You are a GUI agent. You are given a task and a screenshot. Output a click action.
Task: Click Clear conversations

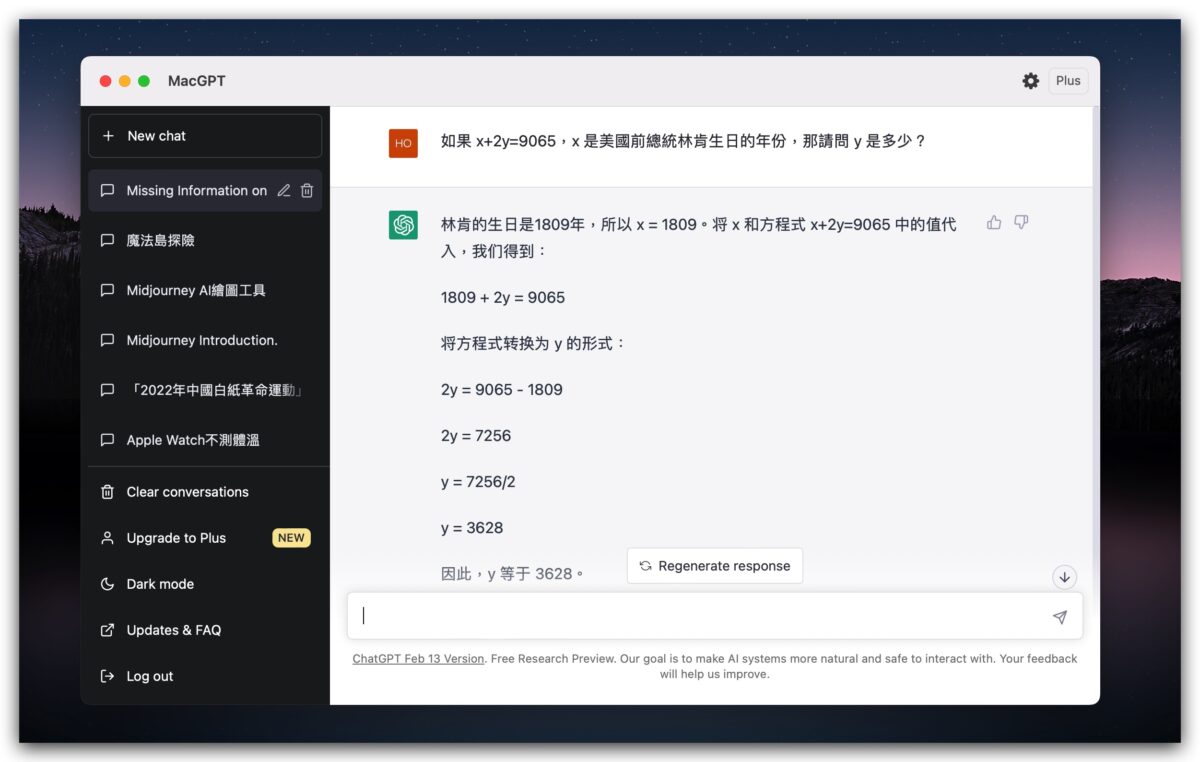(205, 492)
